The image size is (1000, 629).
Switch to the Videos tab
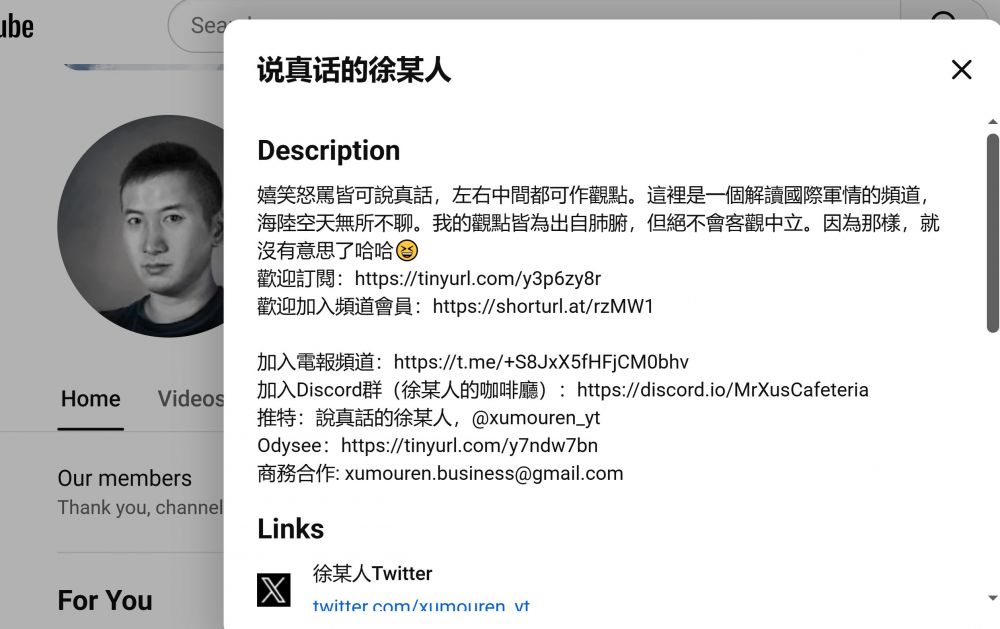point(191,399)
